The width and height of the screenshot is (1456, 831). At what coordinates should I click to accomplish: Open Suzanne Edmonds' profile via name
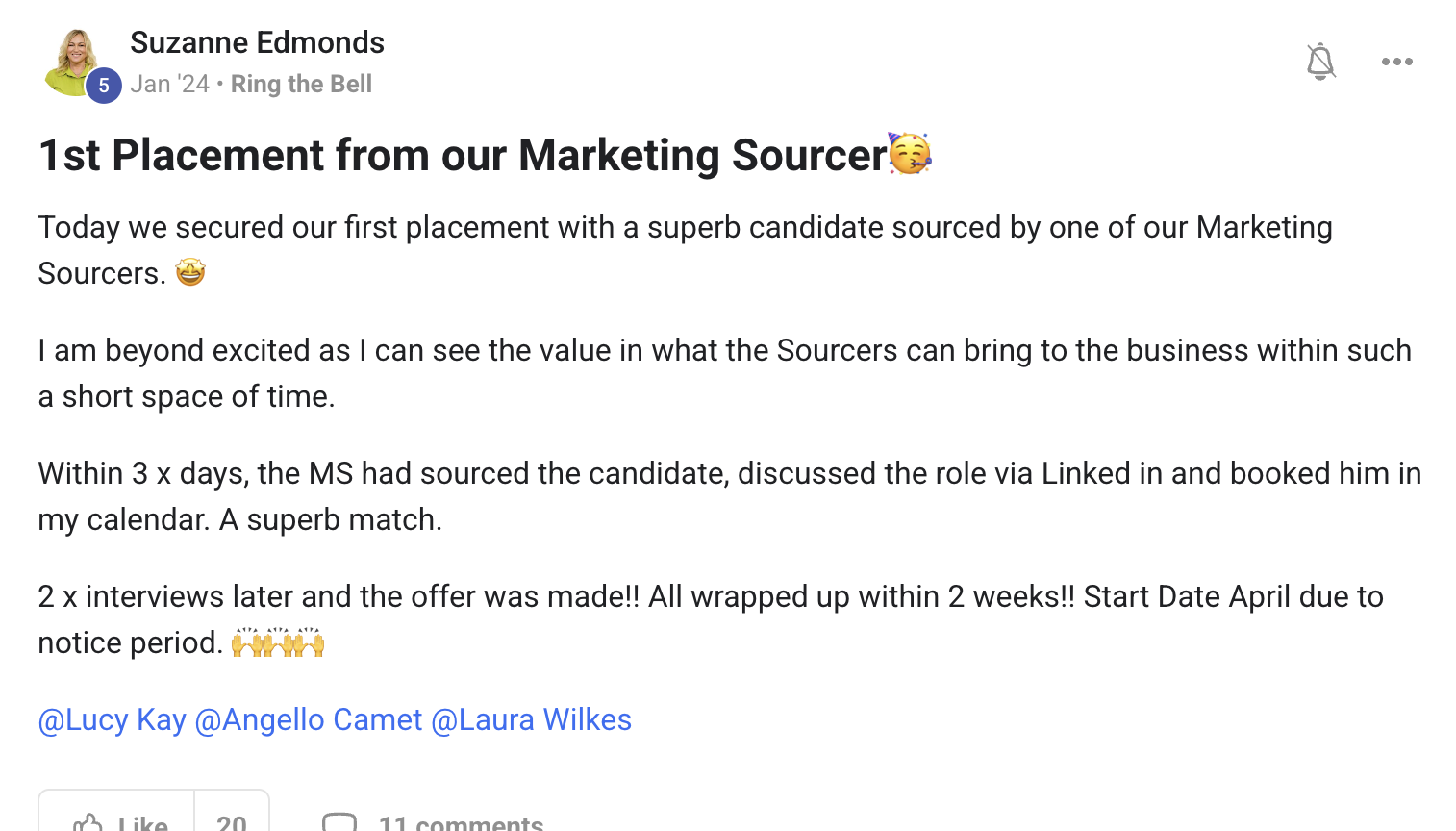[257, 42]
